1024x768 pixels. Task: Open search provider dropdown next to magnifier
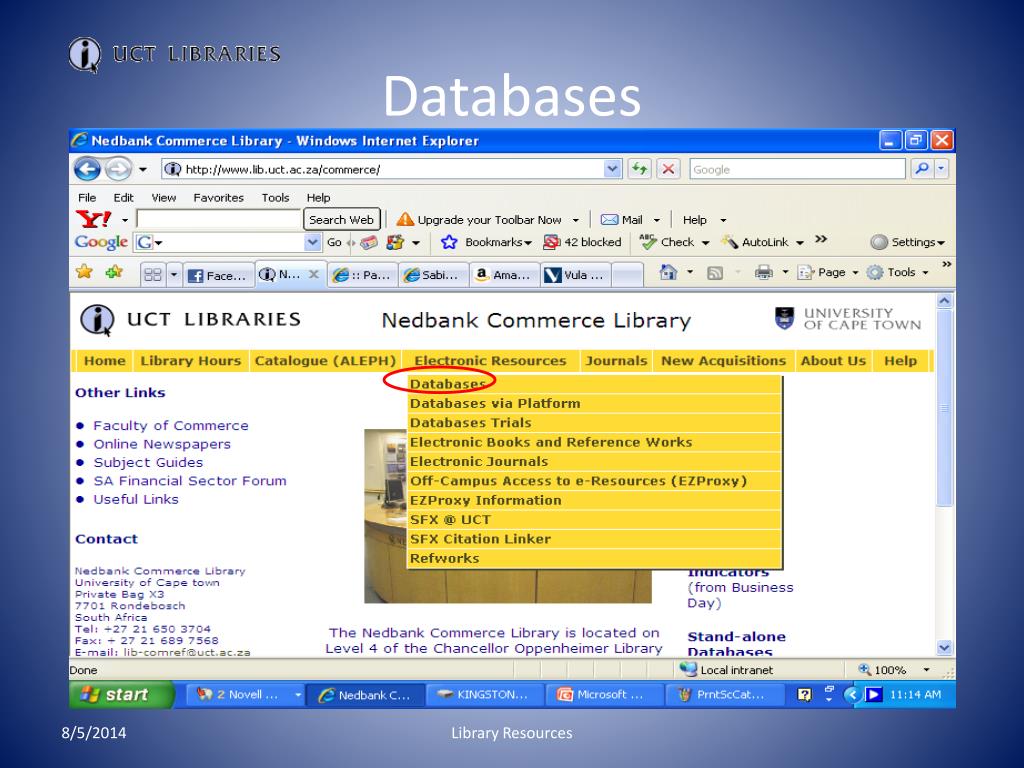tap(941, 169)
